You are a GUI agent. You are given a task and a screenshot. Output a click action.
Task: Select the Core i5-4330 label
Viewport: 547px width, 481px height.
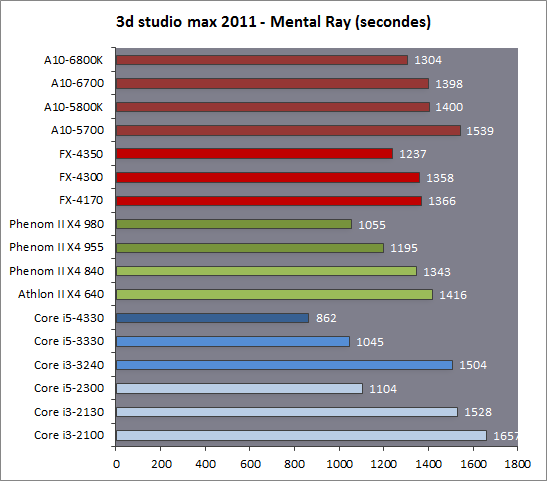pos(69,318)
